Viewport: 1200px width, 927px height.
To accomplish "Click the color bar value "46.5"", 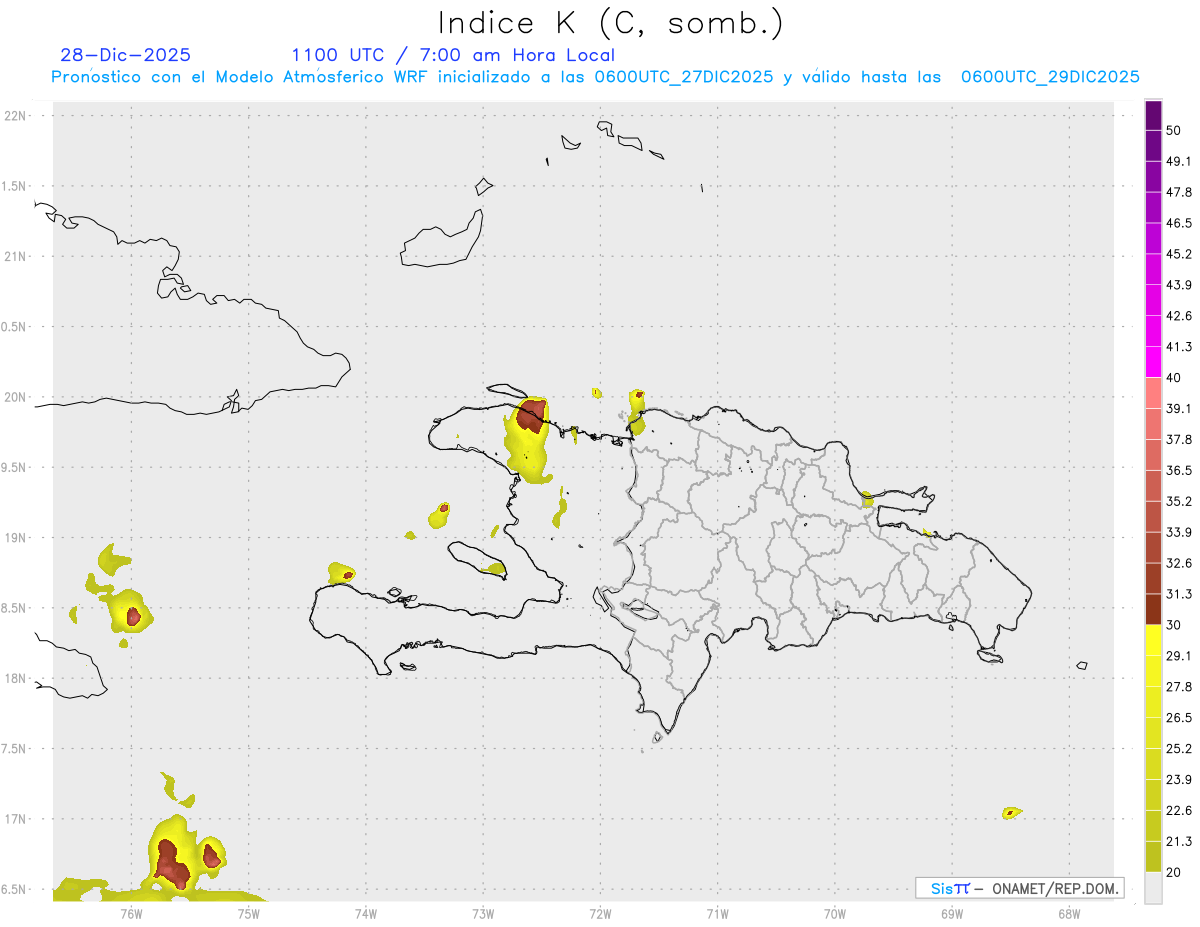I will point(1179,223).
